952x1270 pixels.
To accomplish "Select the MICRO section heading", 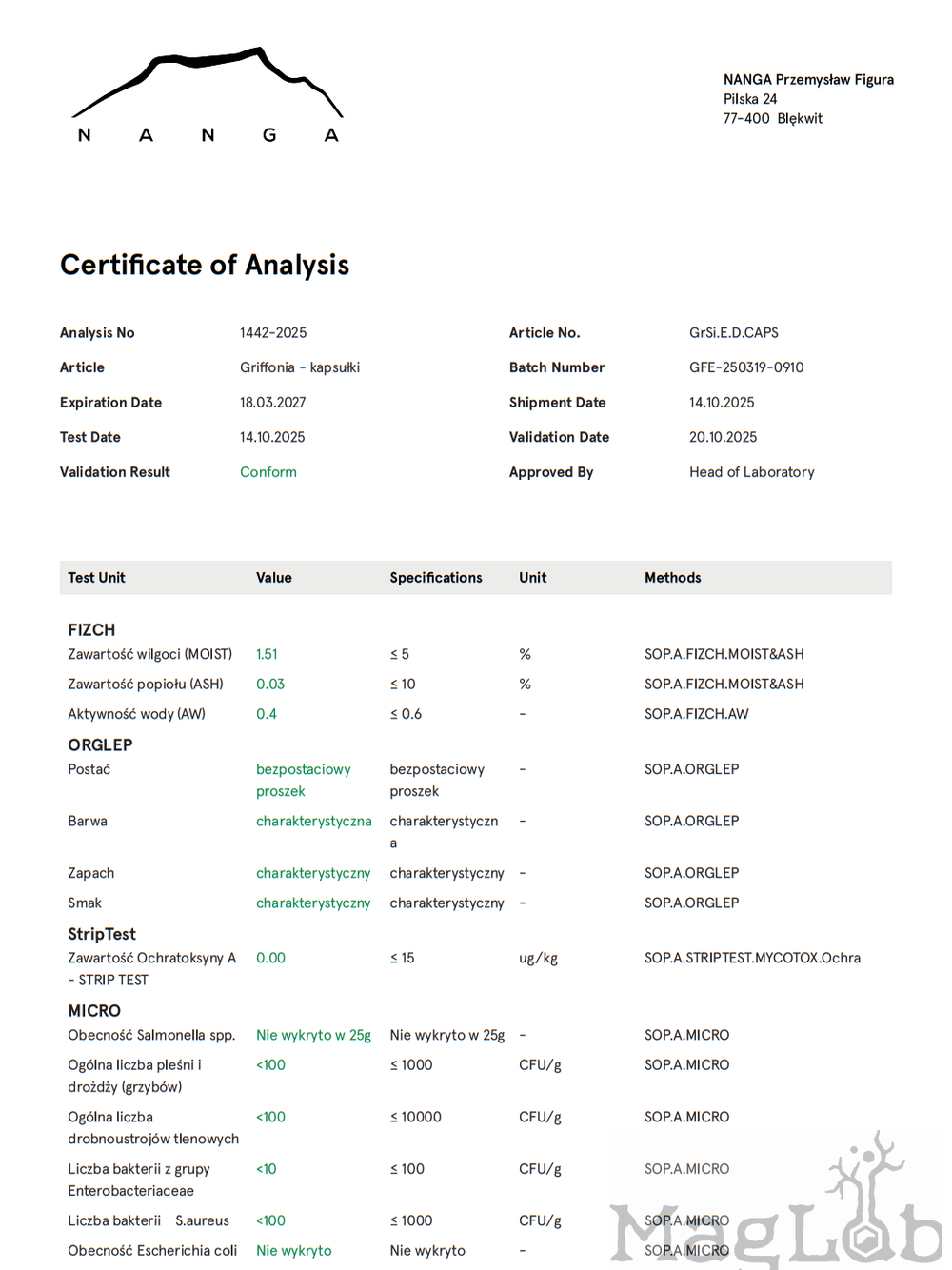I will tap(94, 1011).
